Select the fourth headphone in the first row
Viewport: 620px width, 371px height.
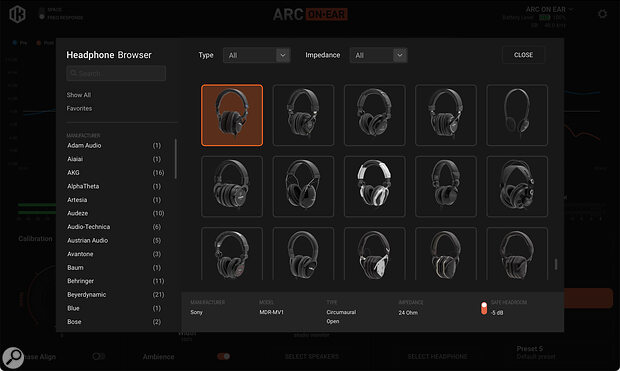point(446,115)
